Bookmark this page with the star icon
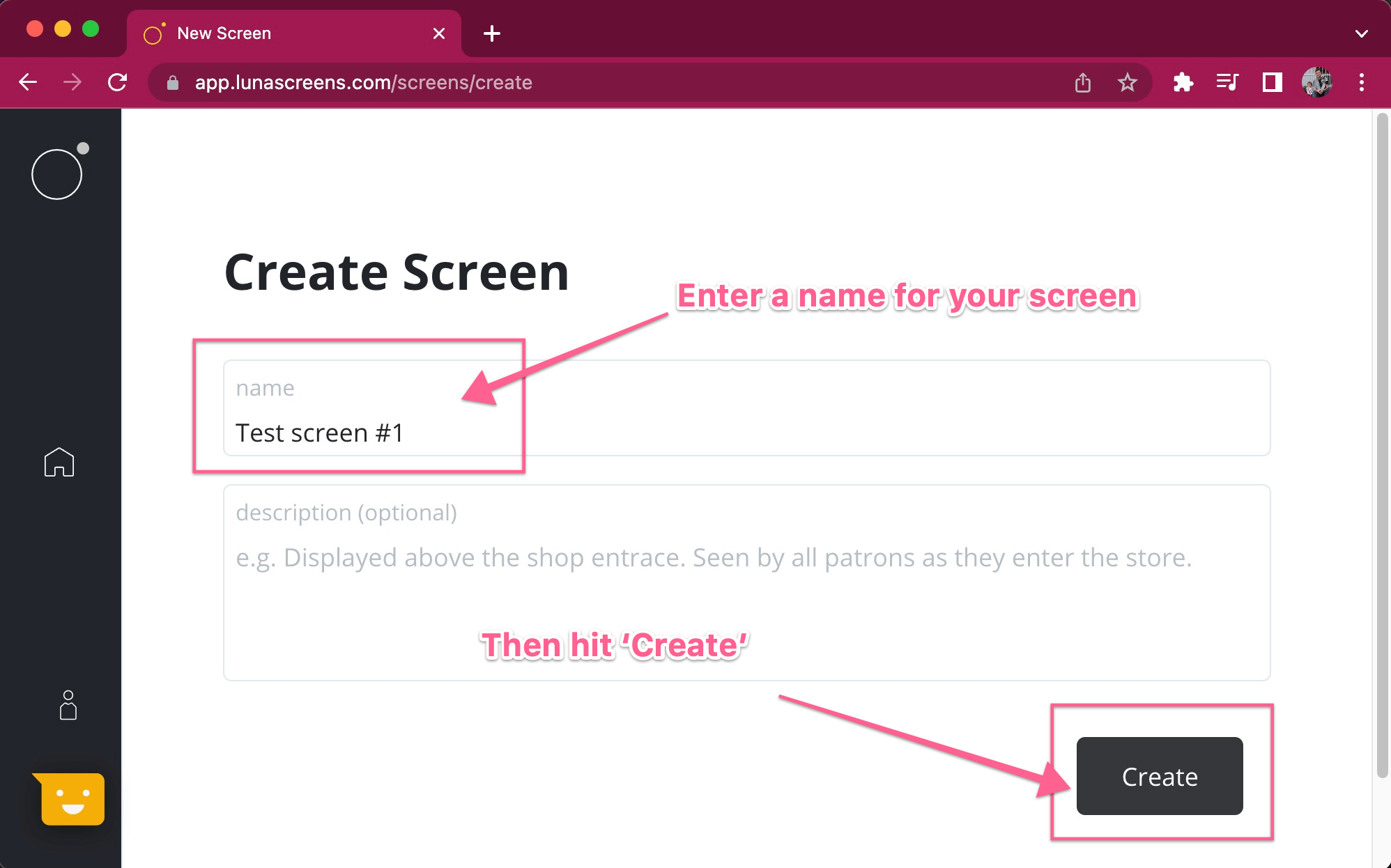 (1127, 82)
